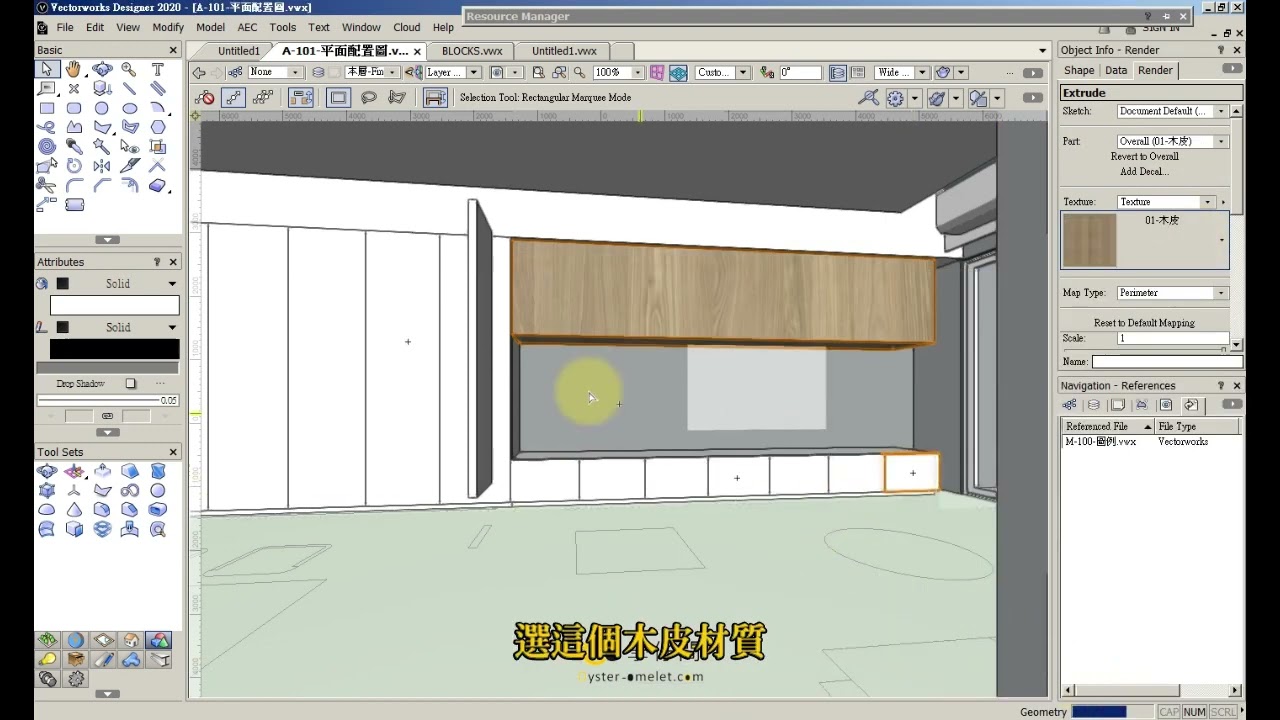This screenshot has height=720, width=1280.
Task: Click Reset to Default Mapping
Action: pyautogui.click(x=1144, y=323)
